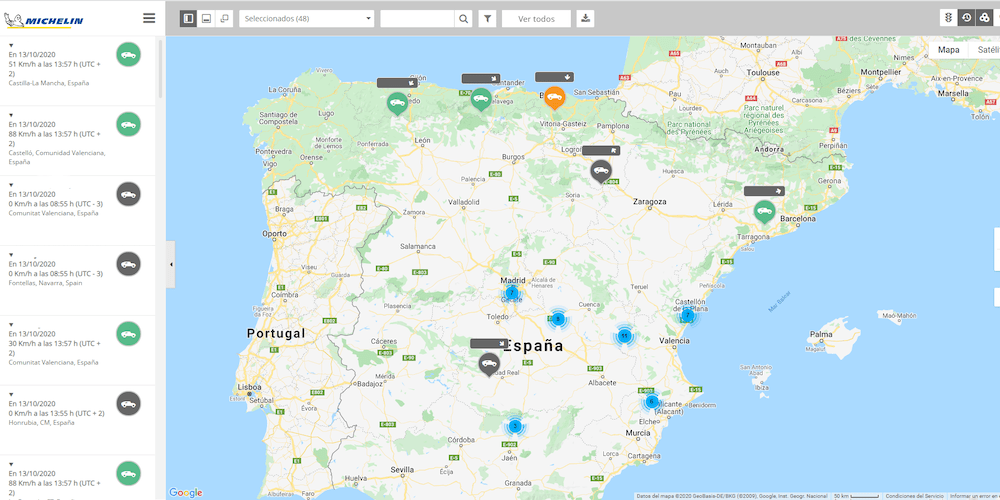Open the history clock icon
The image size is (1000, 500).
(966, 18)
